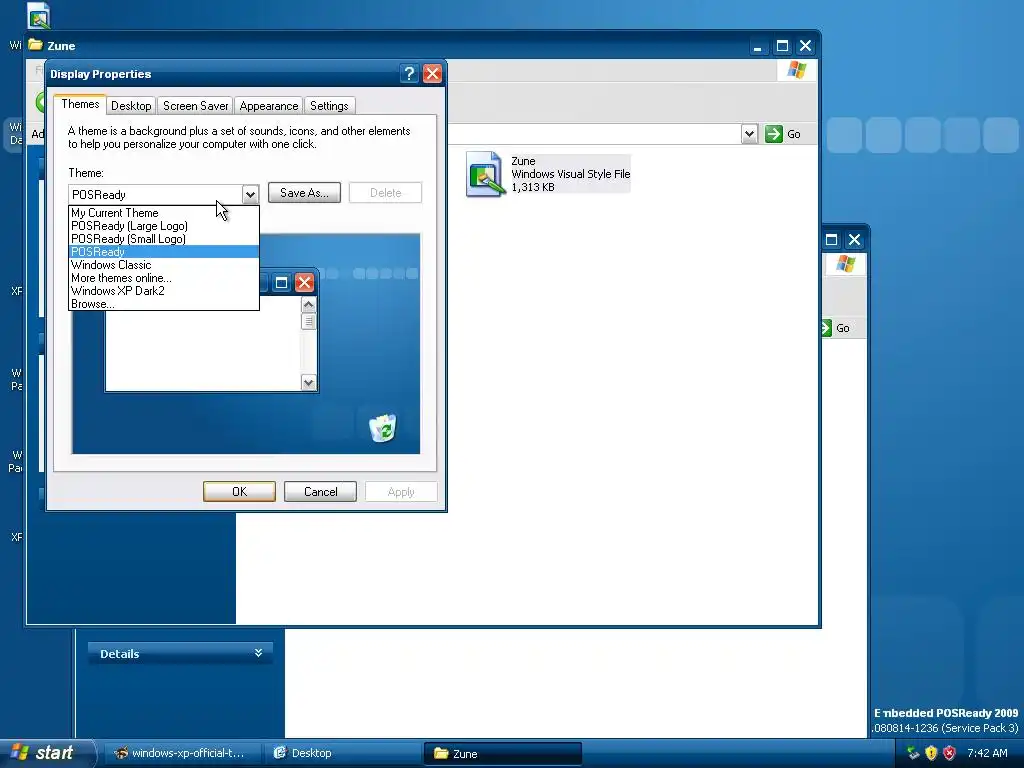Choose My Current Theme from the list
The width and height of the screenshot is (1024, 768).
[164, 213]
